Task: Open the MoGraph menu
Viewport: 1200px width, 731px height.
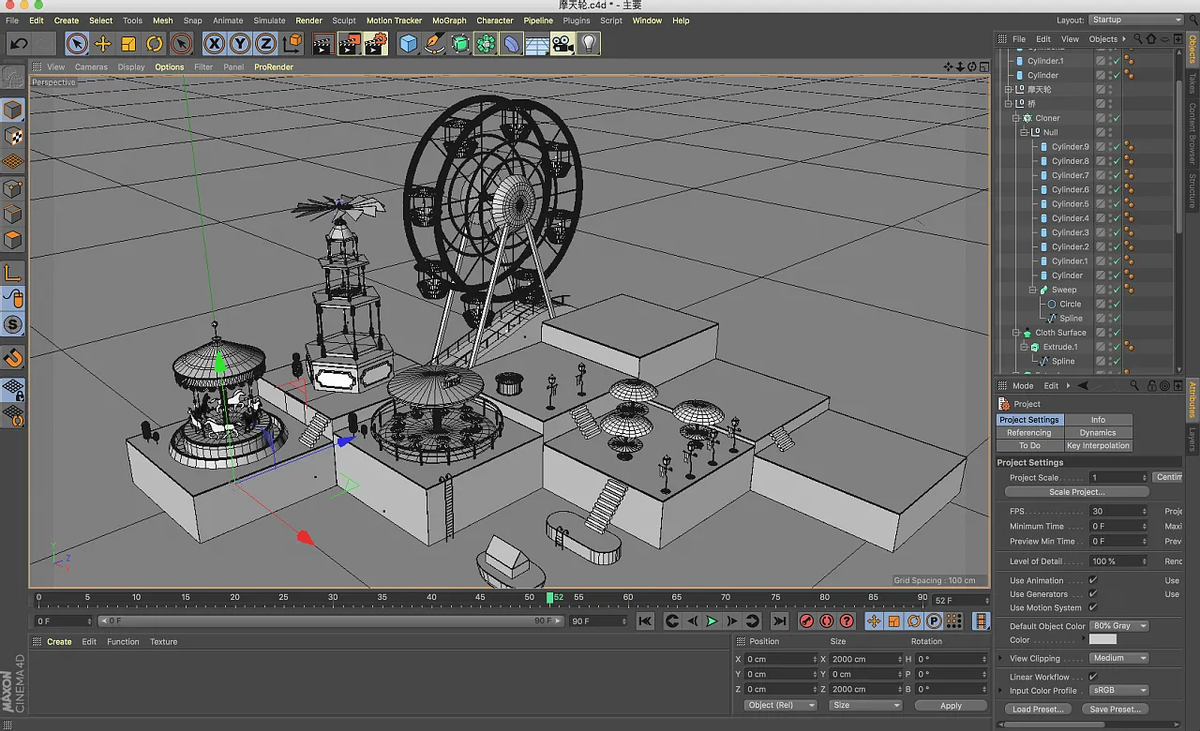Action: point(449,20)
